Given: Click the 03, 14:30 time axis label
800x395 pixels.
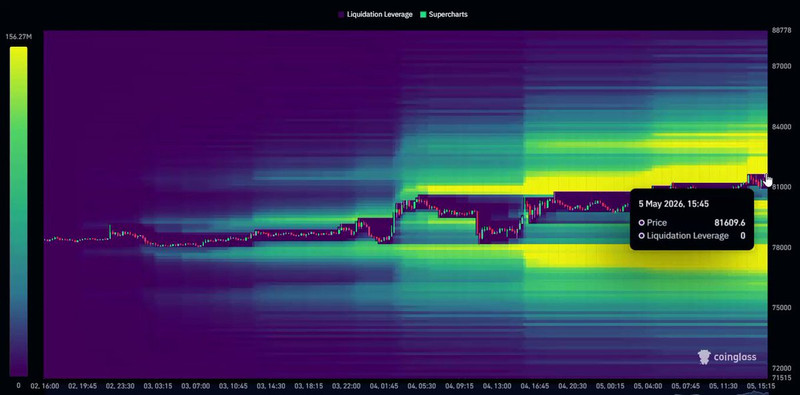Looking at the screenshot, I should click(x=271, y=386).
